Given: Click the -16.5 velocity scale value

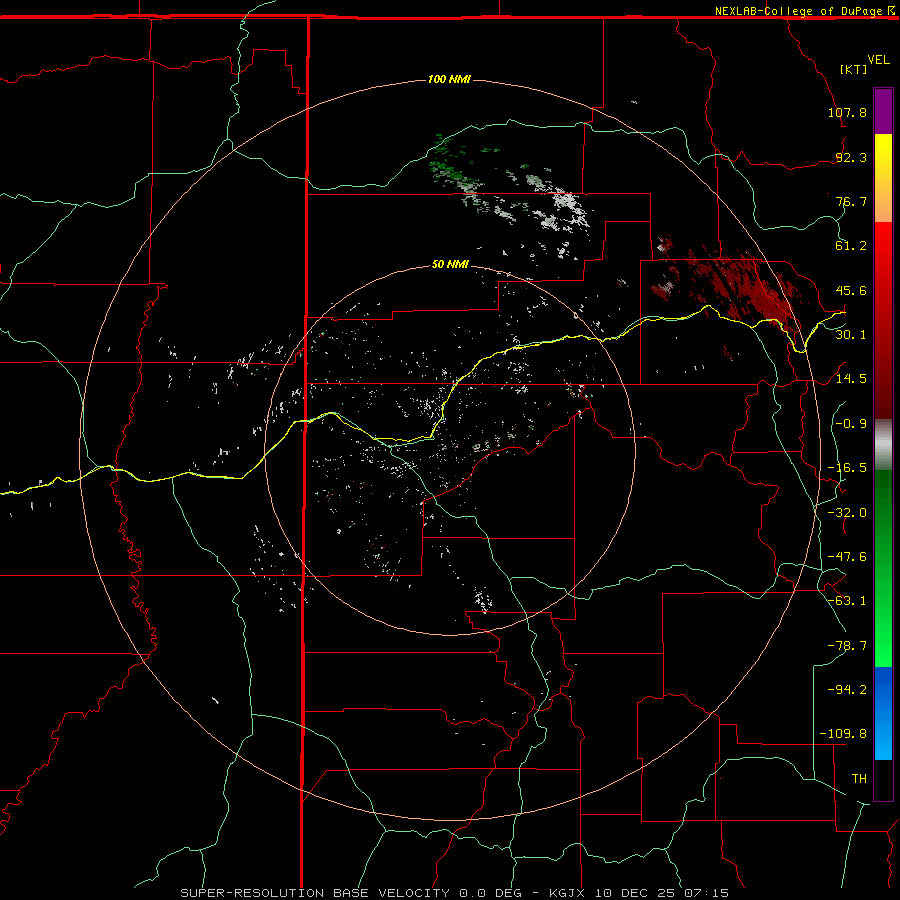Looking at the screenshot, I should pos(847,468).
